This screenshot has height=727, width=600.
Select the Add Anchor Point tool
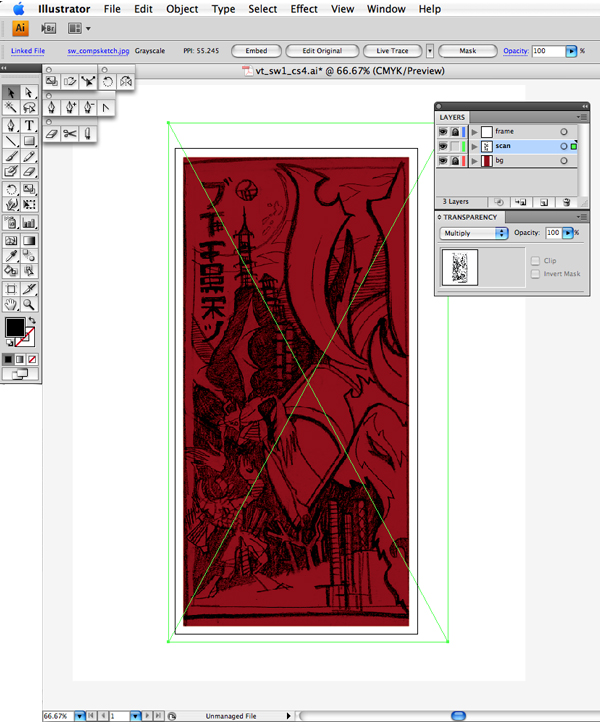click(70, 108)
